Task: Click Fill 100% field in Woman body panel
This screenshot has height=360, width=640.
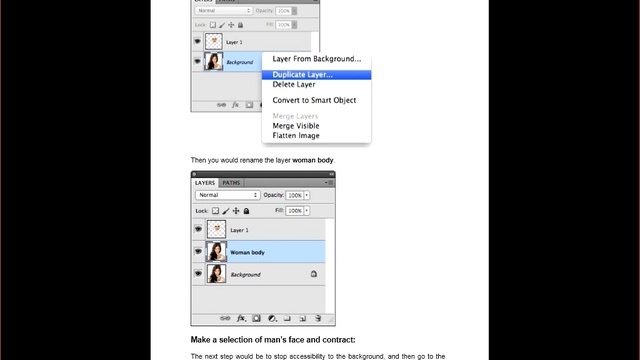Action: coord(294,211)
